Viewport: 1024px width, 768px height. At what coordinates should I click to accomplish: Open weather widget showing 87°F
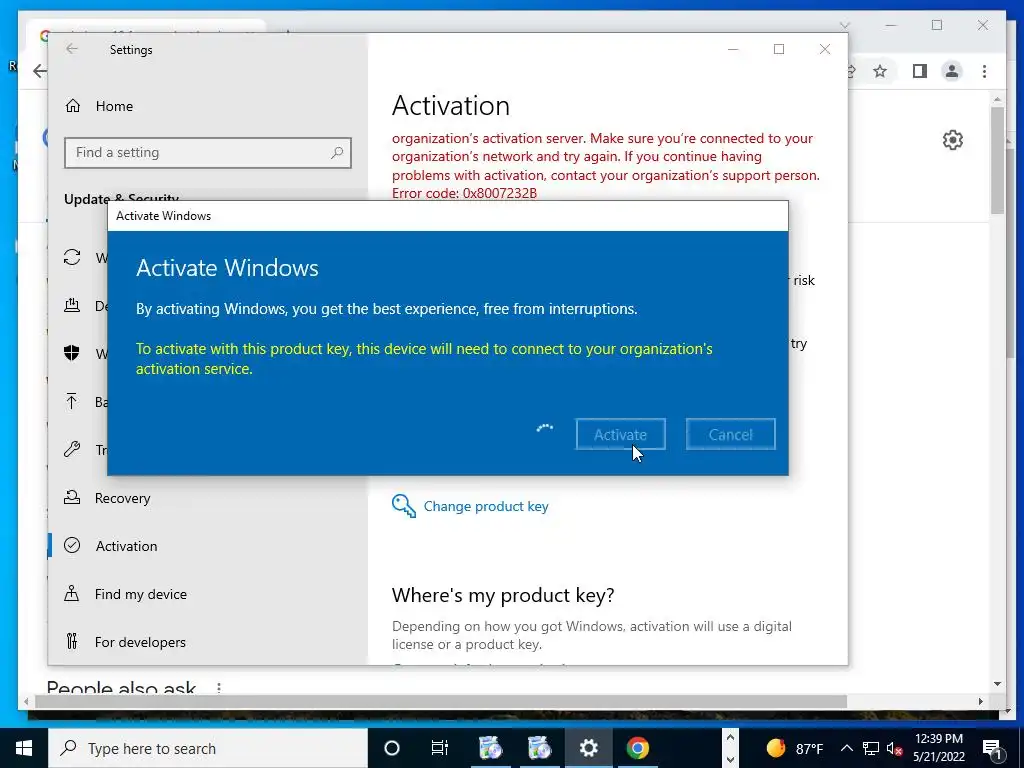pos(795,748)
